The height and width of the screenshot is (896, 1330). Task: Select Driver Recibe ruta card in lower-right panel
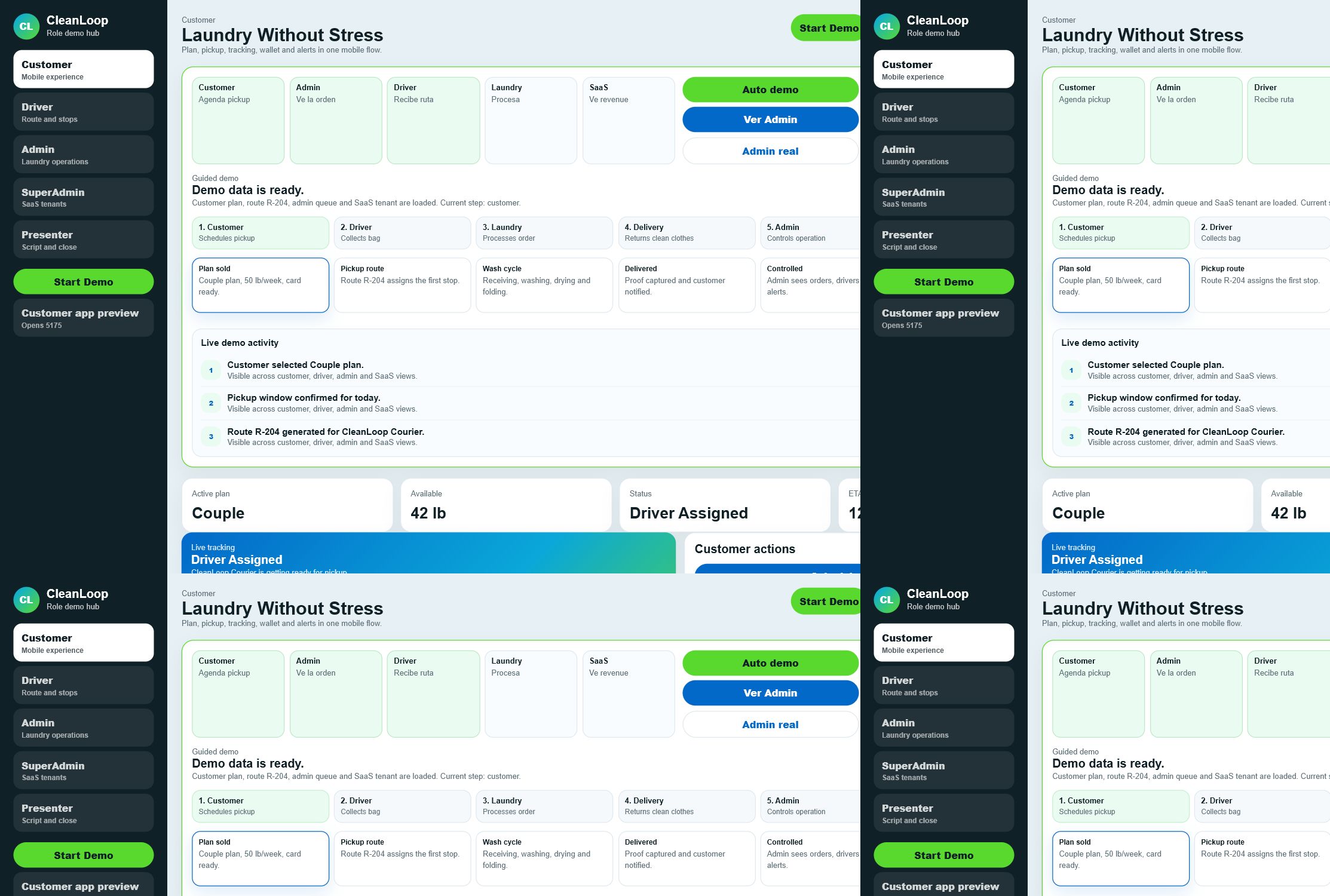[x=1289, y=694]
